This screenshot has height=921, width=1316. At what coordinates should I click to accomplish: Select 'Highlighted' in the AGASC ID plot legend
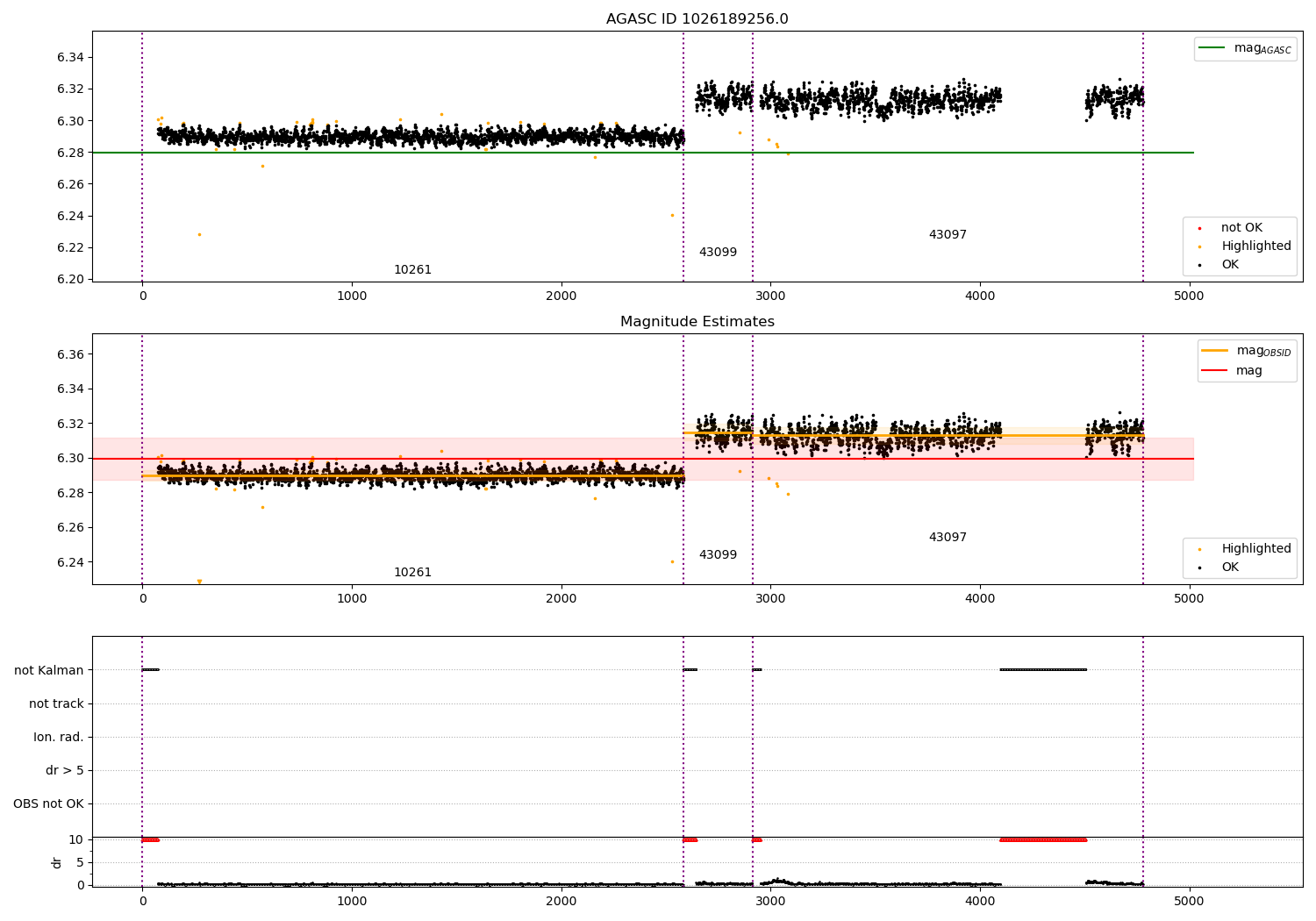(x=1255, y=246)
